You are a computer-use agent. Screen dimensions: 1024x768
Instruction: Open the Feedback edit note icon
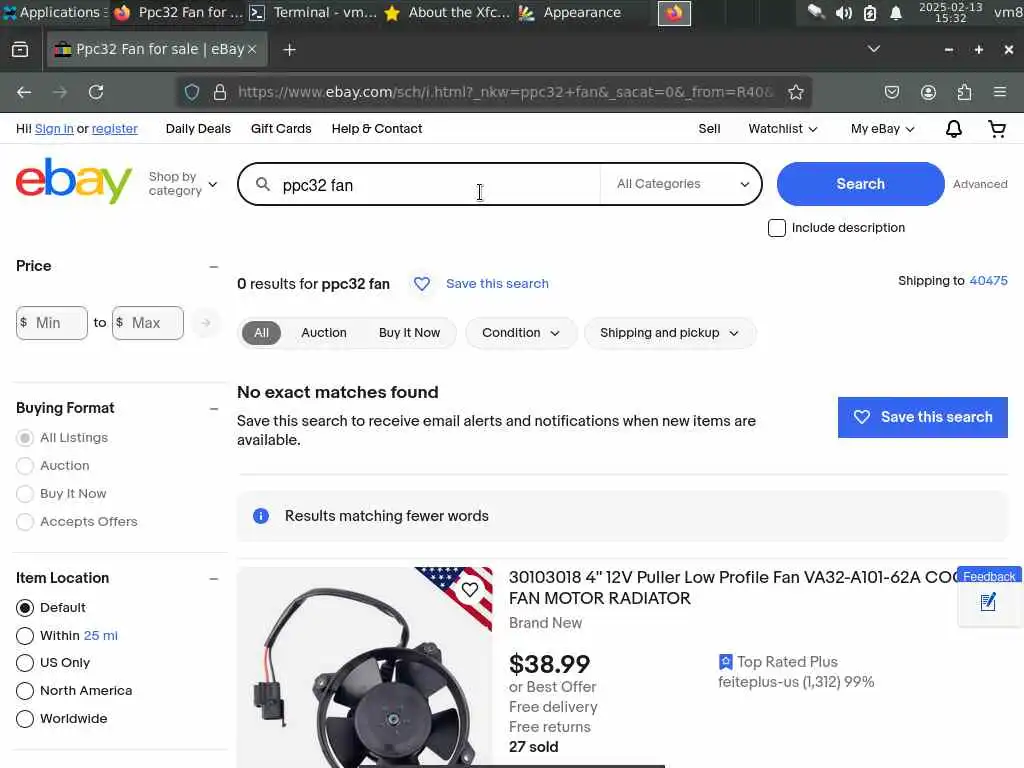(x=988, y=601)
